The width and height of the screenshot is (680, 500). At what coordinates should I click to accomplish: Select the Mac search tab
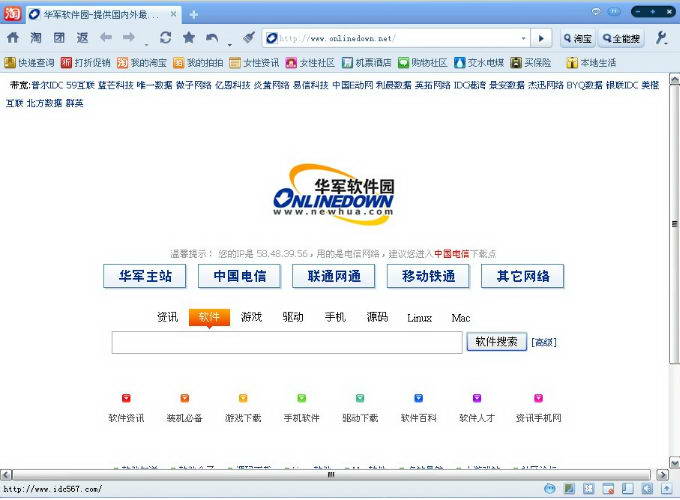(x=461, y=318)
